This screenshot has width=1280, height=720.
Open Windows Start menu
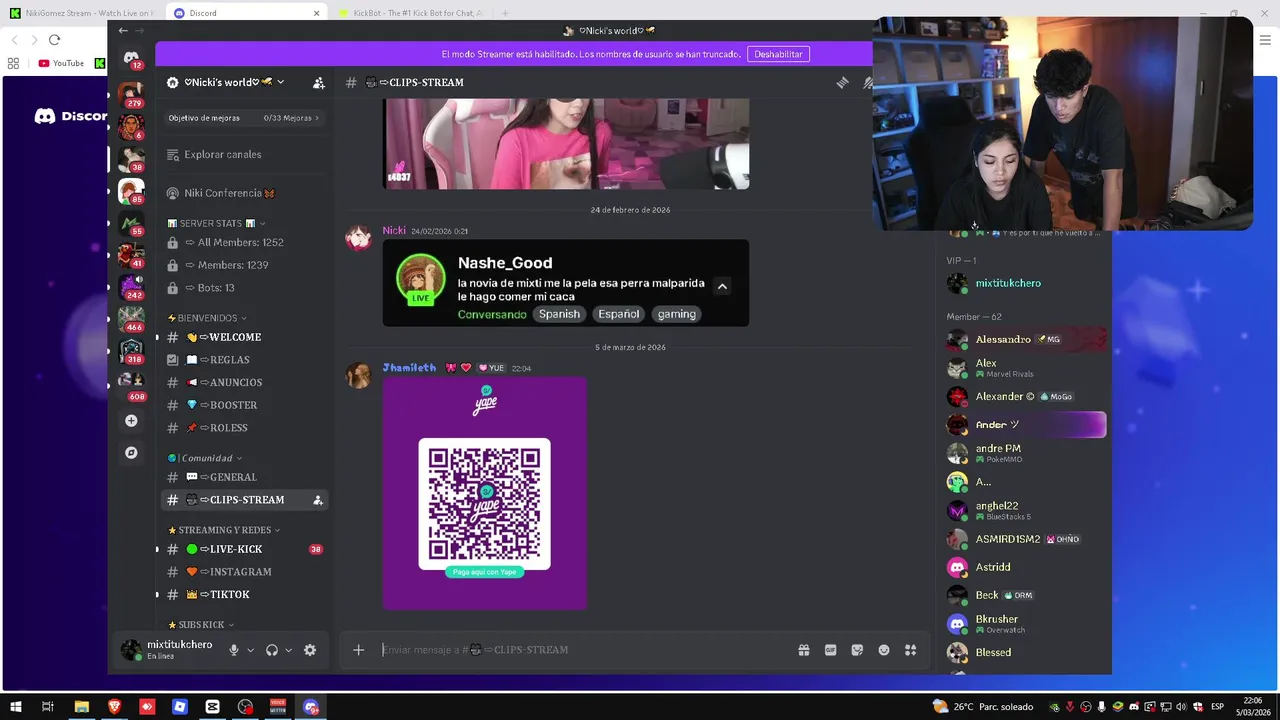click(x=15, y=707)
